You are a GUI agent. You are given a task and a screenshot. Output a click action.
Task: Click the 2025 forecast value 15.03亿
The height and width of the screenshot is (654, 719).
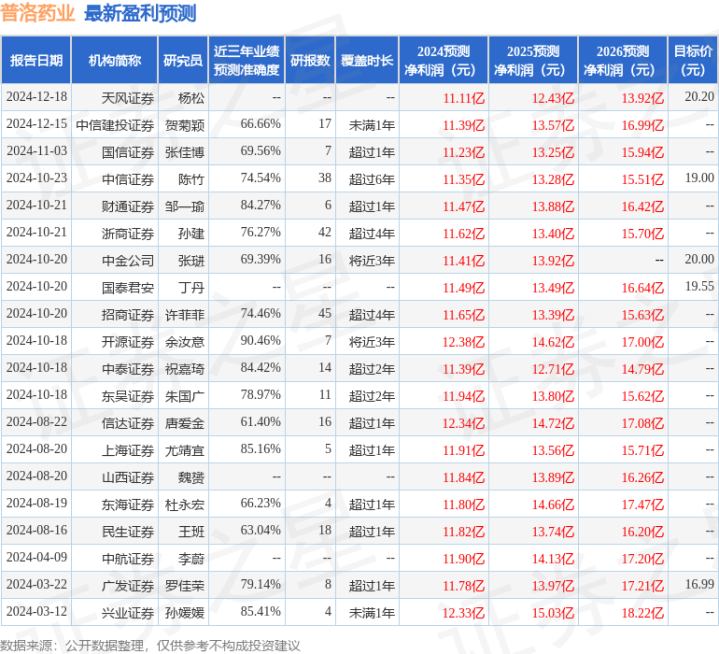tap(553, 613)
